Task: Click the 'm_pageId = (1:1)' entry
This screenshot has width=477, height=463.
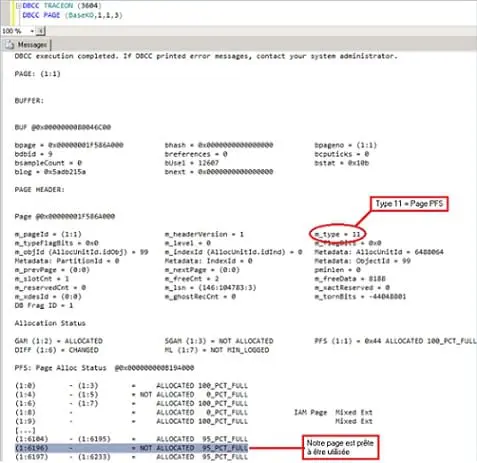Action: click(x=48, y=234)
